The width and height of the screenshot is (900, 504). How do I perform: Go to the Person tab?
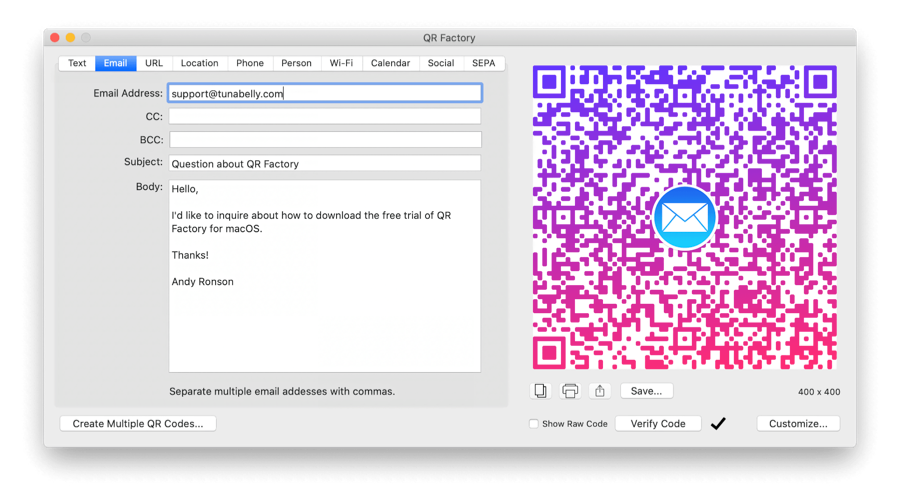click(x=297, y=63)
